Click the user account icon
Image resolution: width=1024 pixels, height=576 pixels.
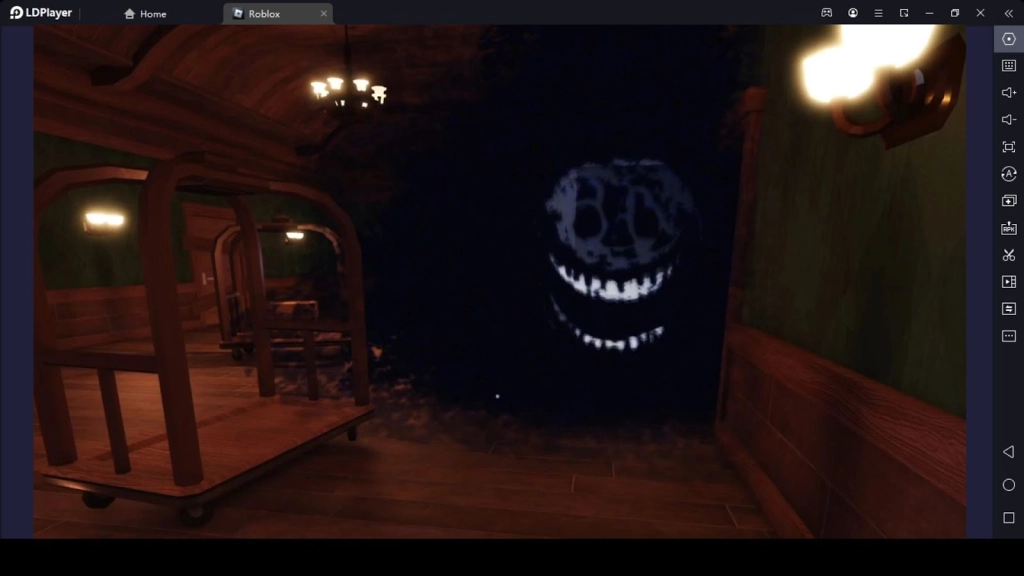point(853,13)
